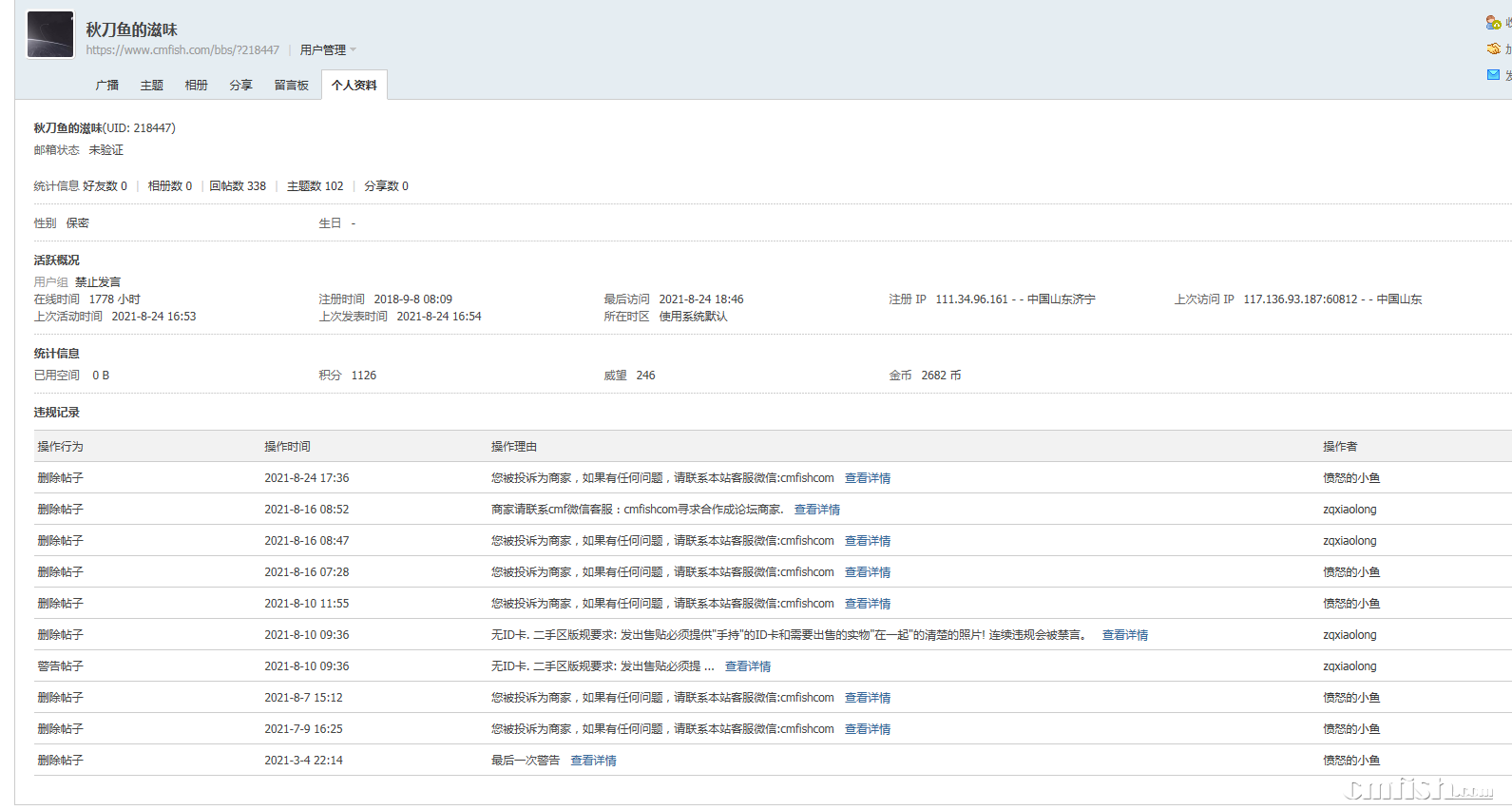Image resolution: width=1512 pixels, height=810 pixels.
Task: View details for 2021-8-16 07:28 violation
Action: (x=868, y=572)
